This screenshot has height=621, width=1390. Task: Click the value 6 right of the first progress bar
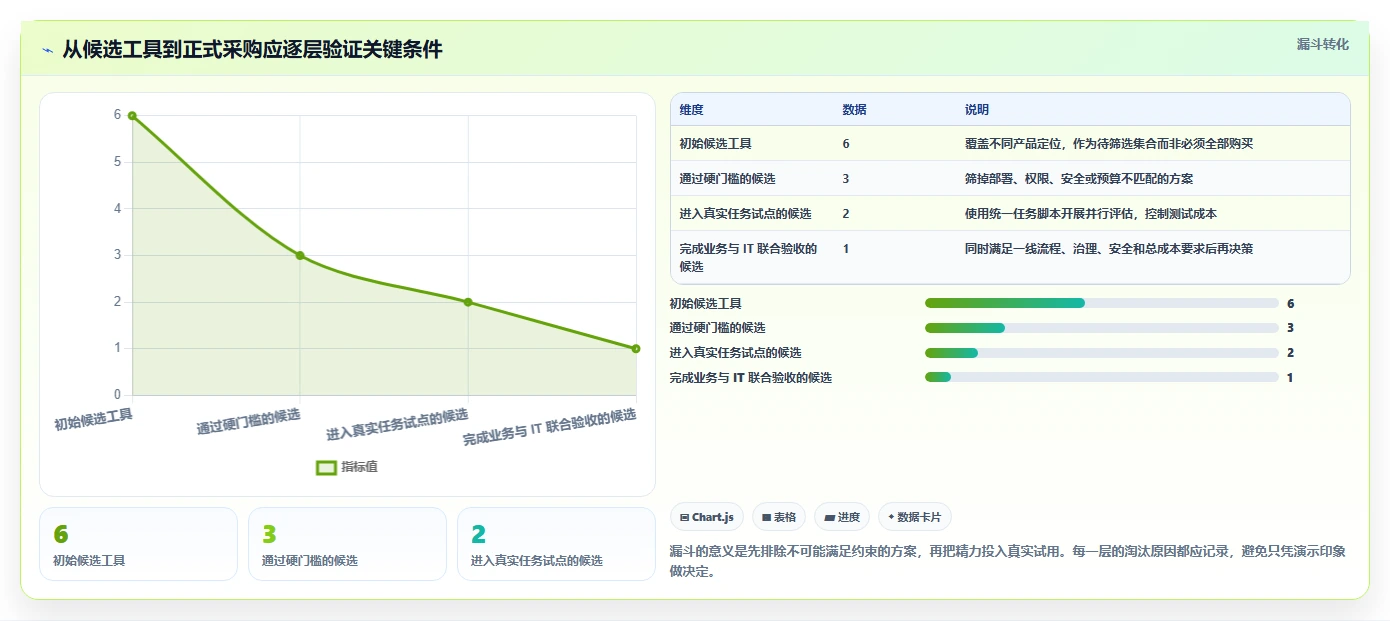point(1291,303)
